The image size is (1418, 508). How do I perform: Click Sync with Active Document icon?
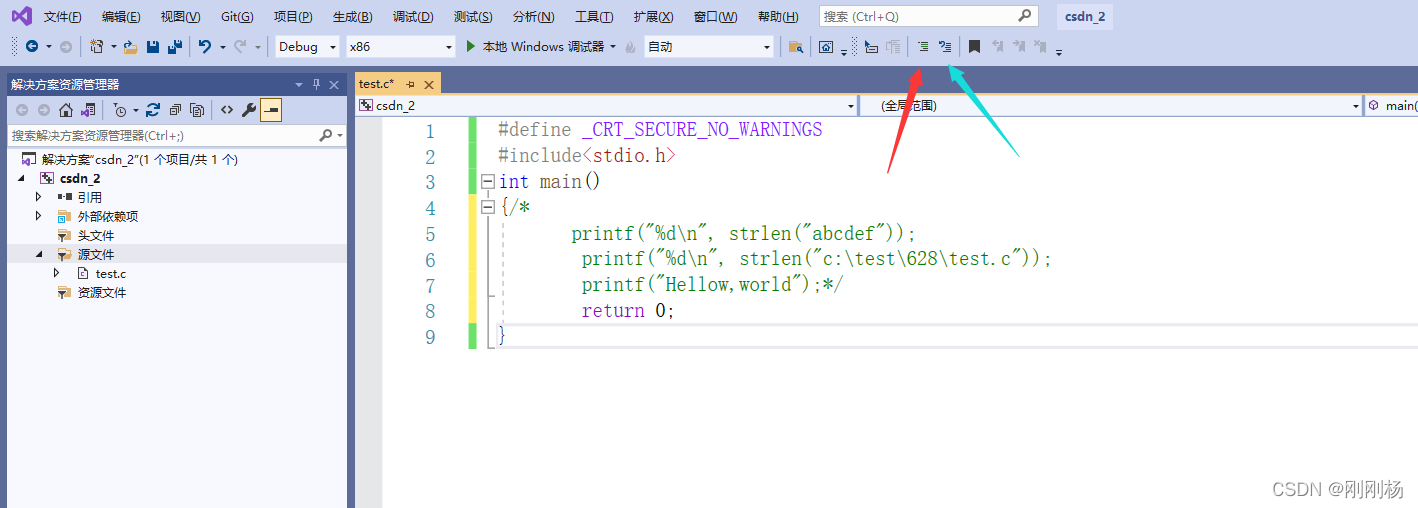click(x=153, y=110)
